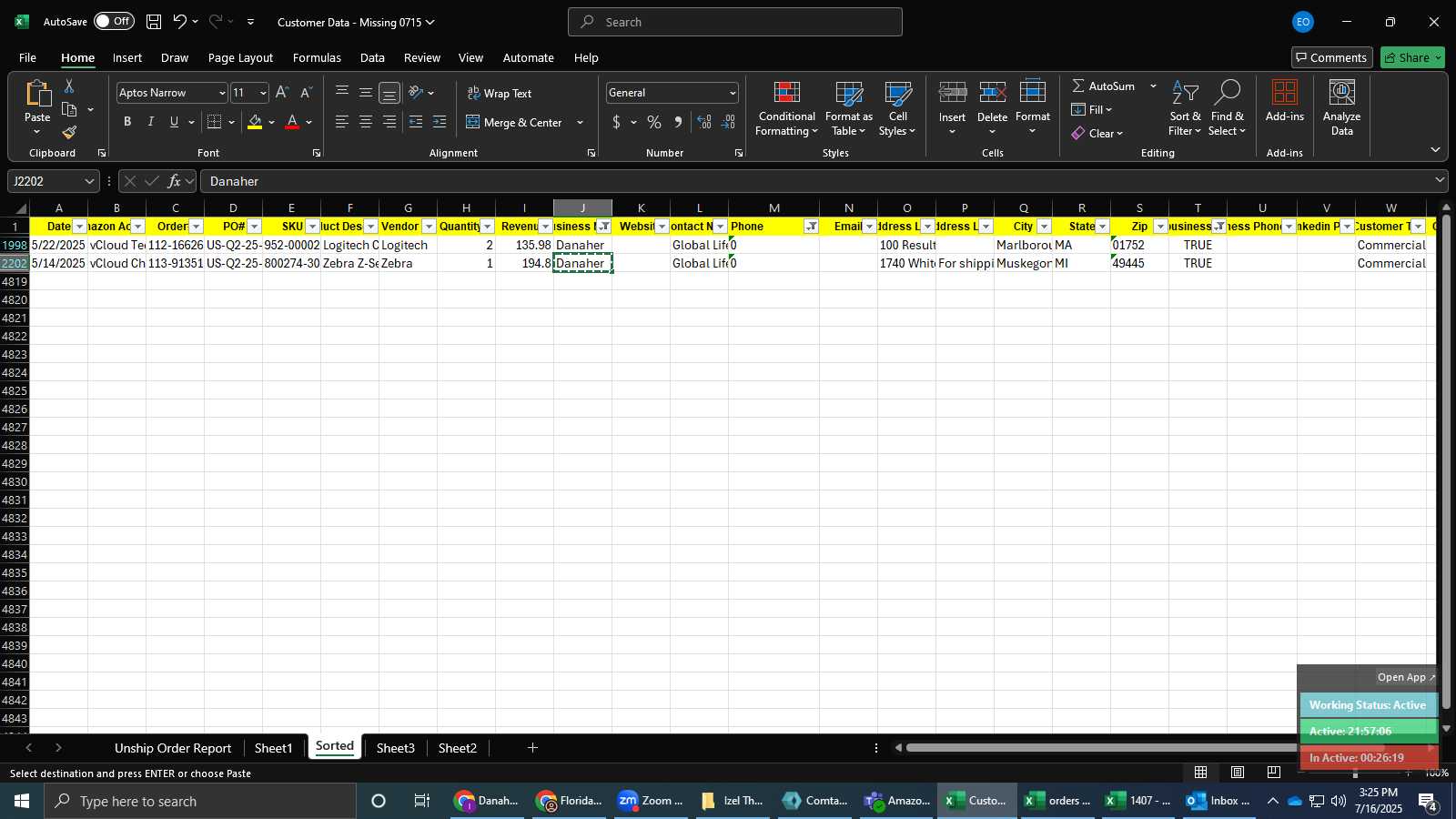Click the Percent Style icon
The height and width of the screenshot is (819, 1456).
point(654,122)
